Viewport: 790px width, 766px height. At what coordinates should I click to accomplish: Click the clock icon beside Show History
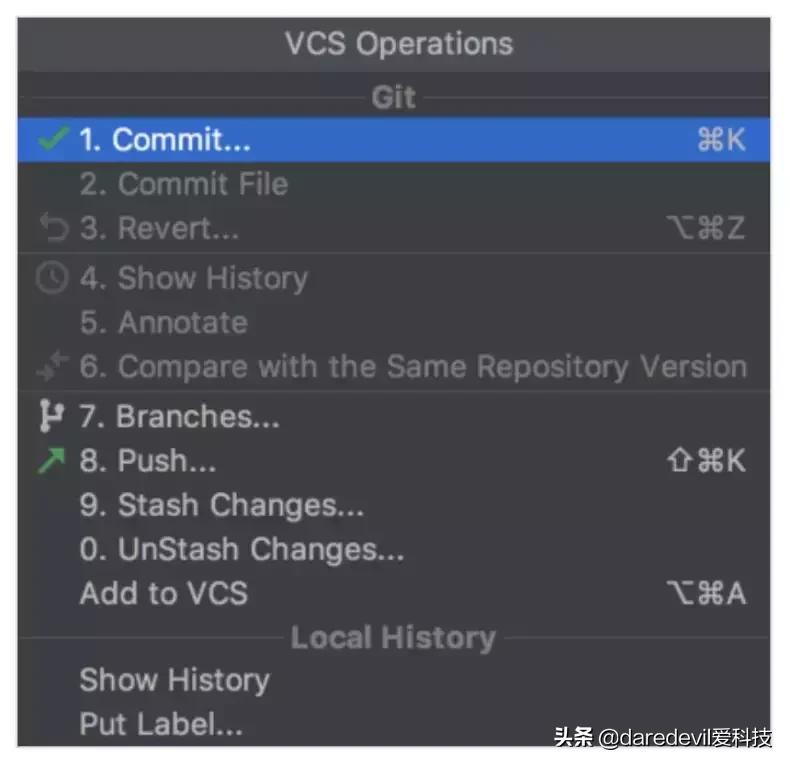[53, 278]
